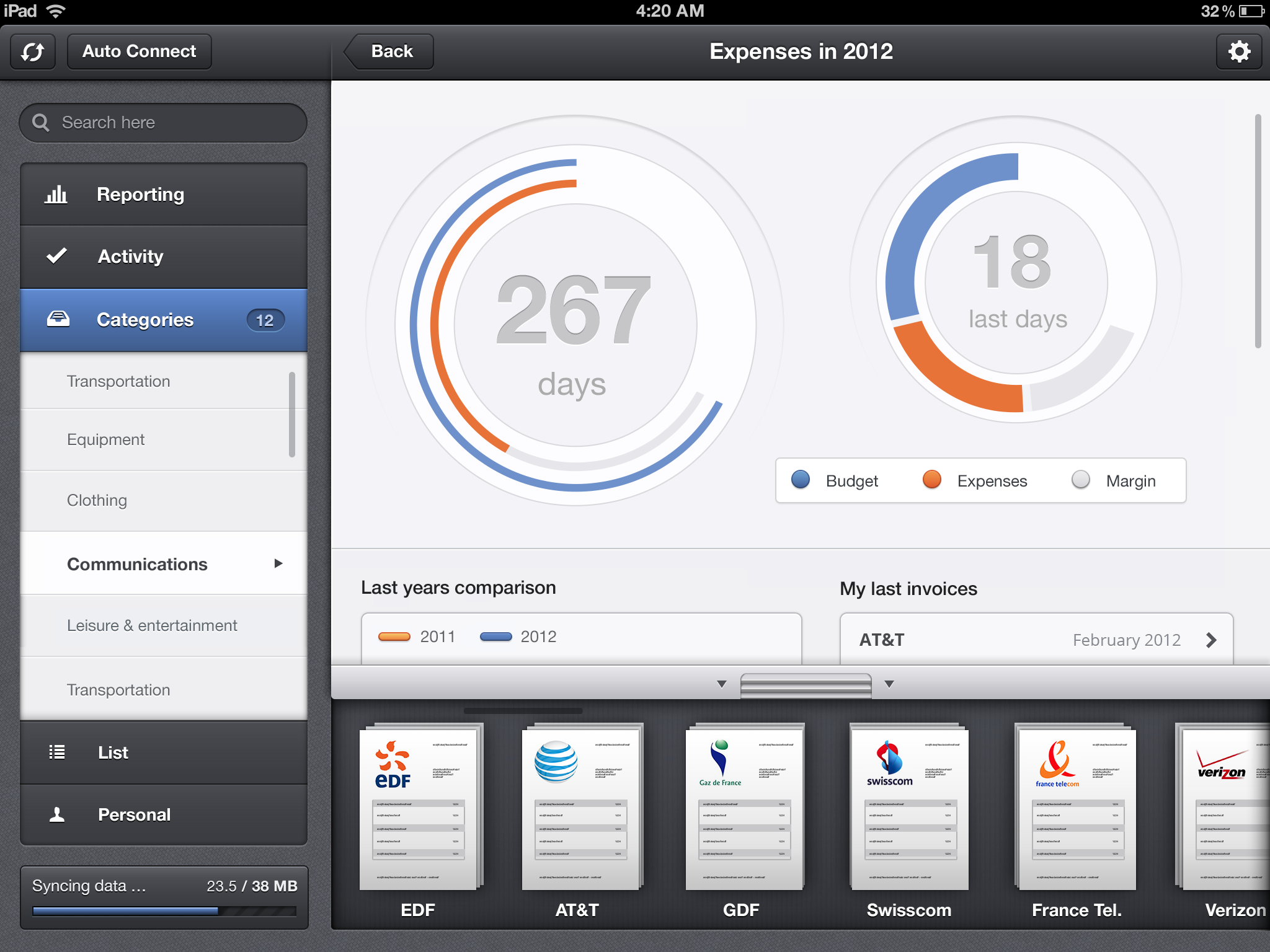Click the syncing data progress bar
The height and width of the screenshot is (952, 1270).
[164, 911]
